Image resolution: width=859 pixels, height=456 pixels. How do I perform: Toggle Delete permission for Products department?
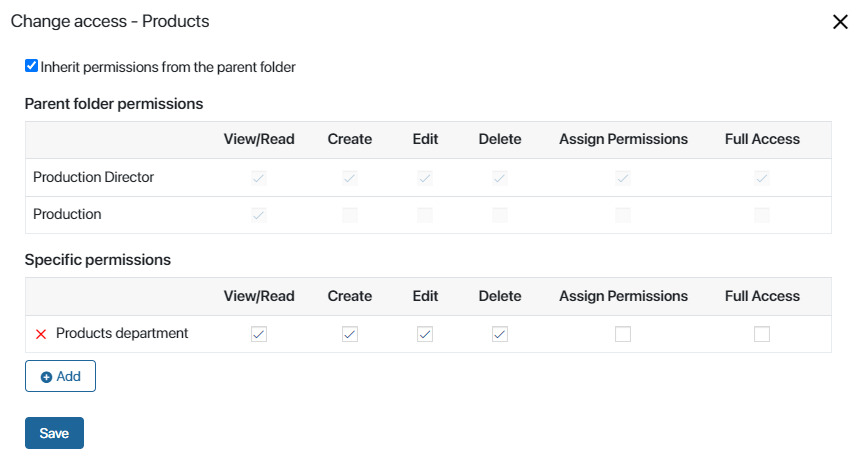point(500,334)
